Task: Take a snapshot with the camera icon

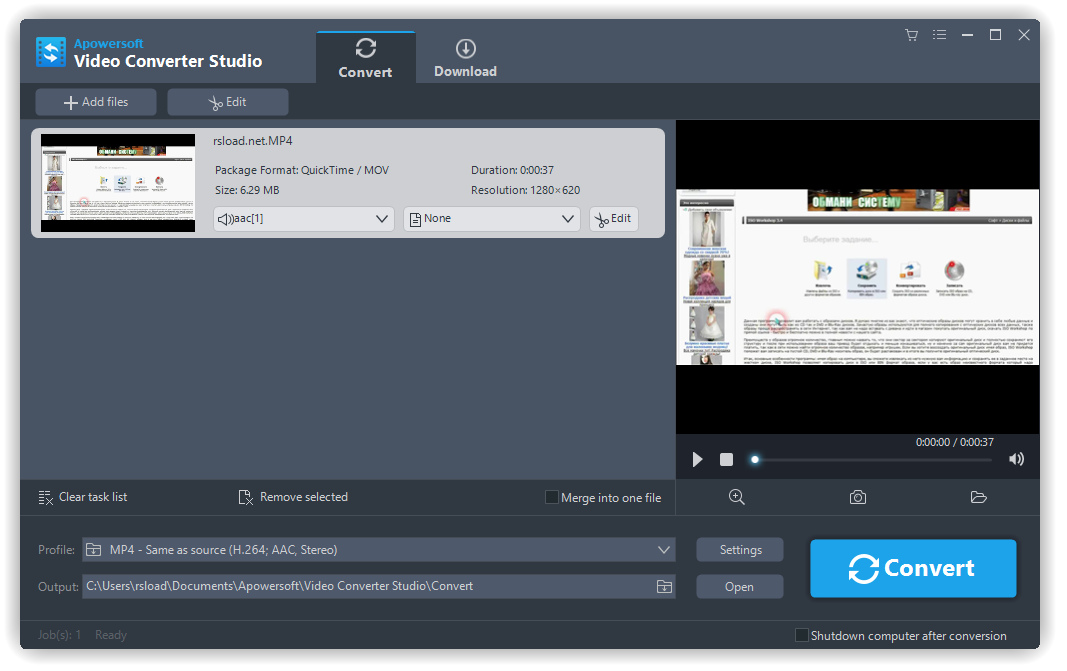Action: pos(857,497)
